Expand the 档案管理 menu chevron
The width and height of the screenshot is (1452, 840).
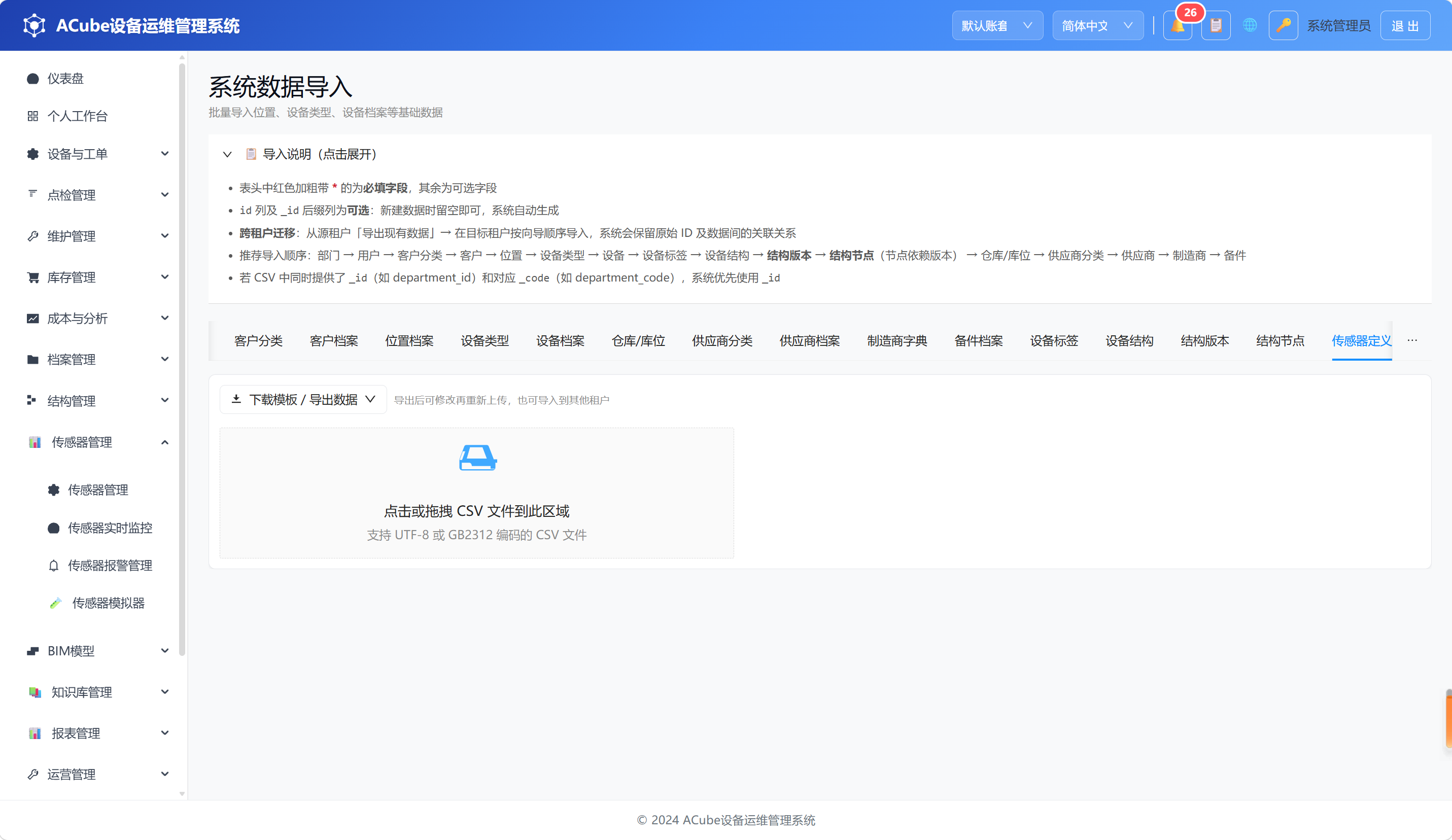(x=165, y=360)
